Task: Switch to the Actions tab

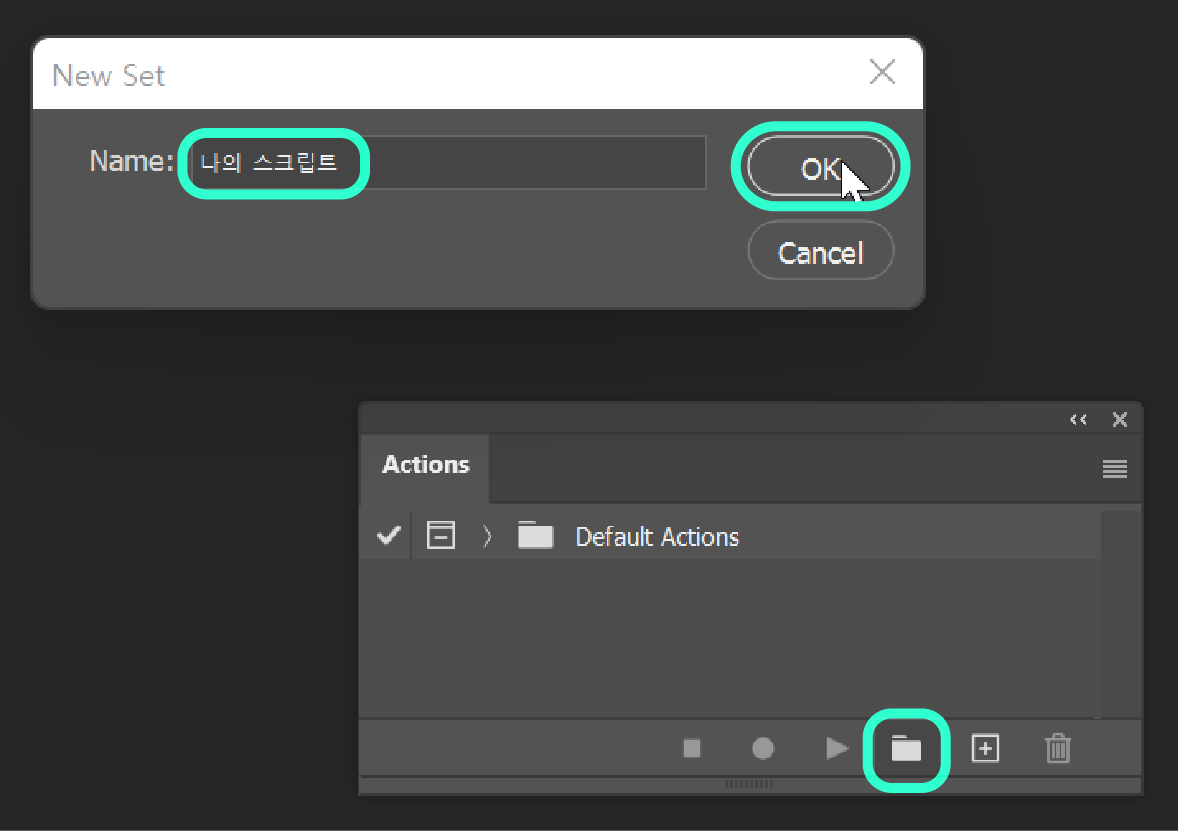Action: [x=426, y=465]
